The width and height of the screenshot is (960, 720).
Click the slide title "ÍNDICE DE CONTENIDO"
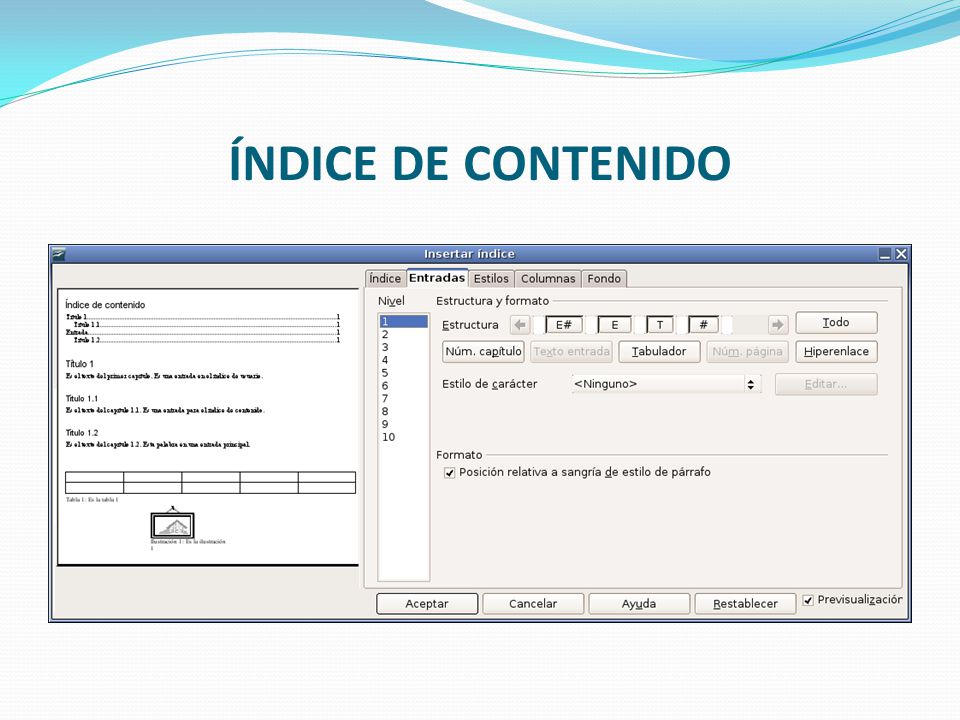click(x=480, y=160)
